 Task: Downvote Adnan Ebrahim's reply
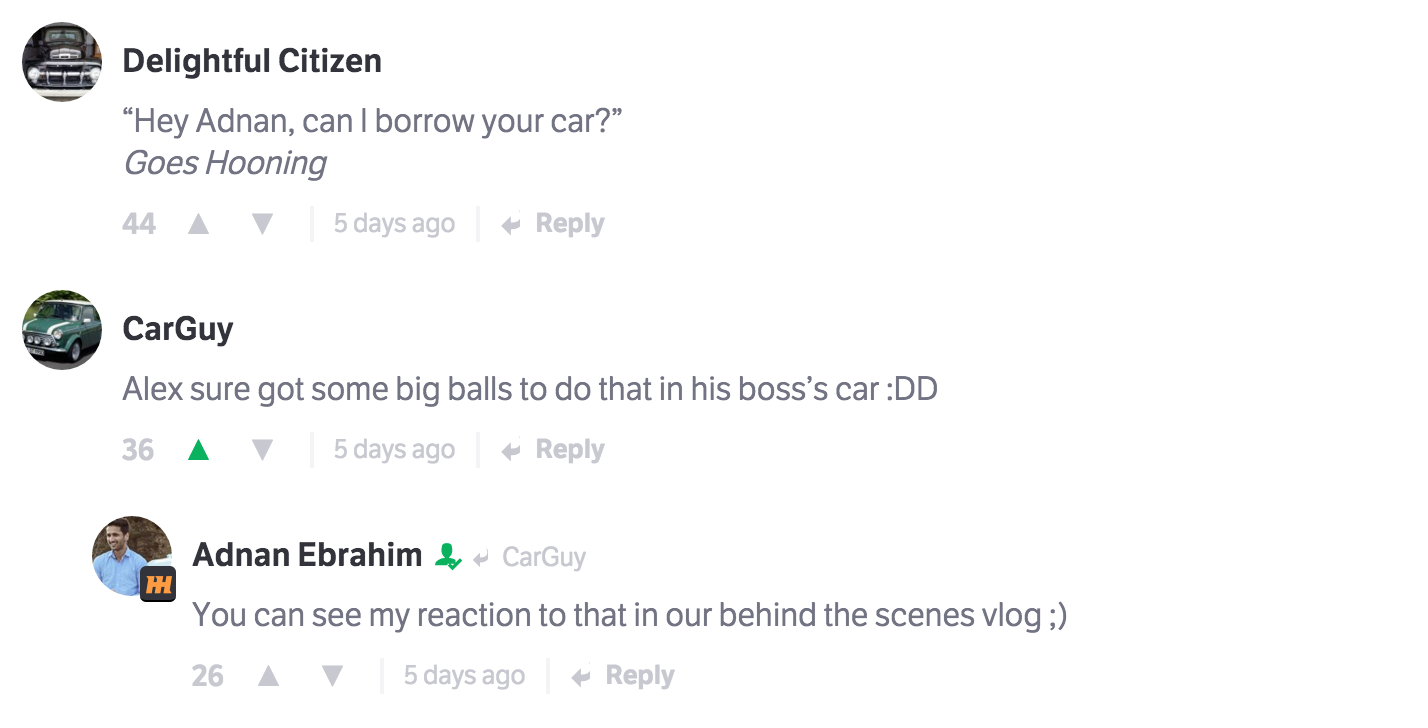(x=332, y=676)
